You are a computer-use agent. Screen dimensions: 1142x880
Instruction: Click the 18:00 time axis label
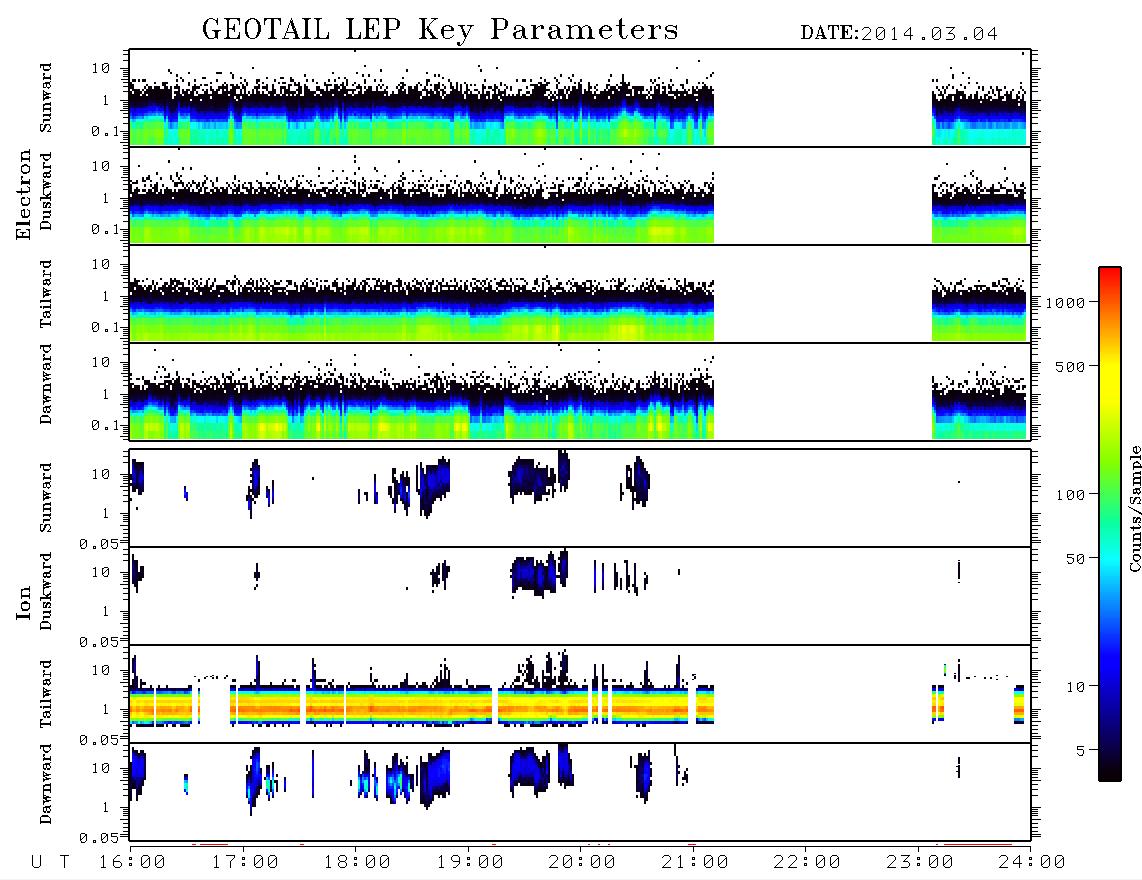click(x=357, y=862)
